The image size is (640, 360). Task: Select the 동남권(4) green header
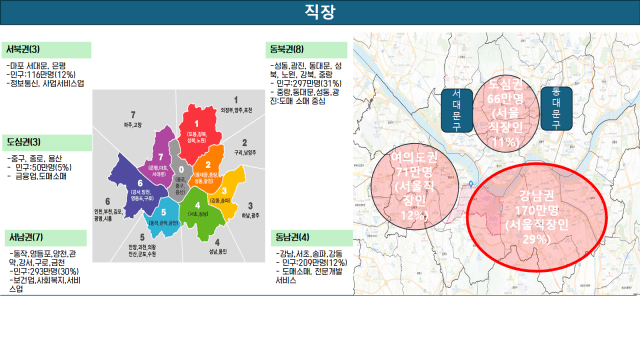click(x=312, y=238)
